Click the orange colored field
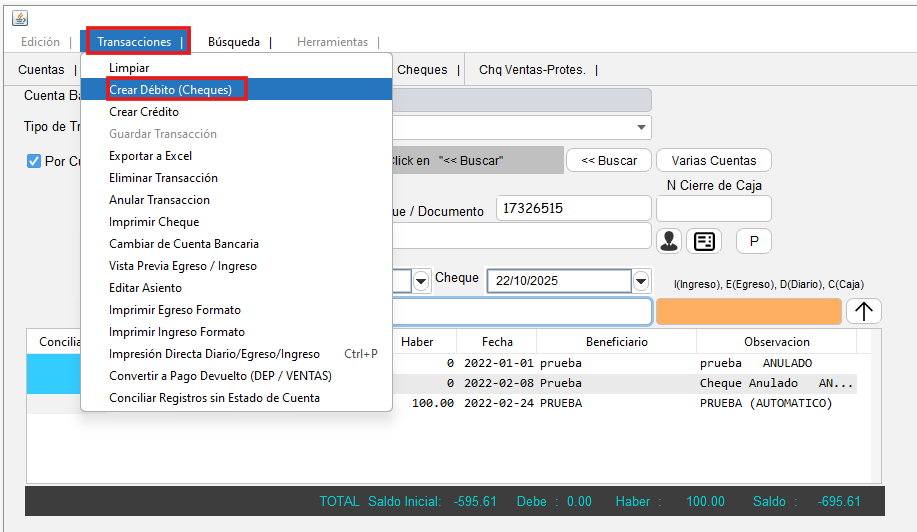917x532 pixels. coord(748,311)
